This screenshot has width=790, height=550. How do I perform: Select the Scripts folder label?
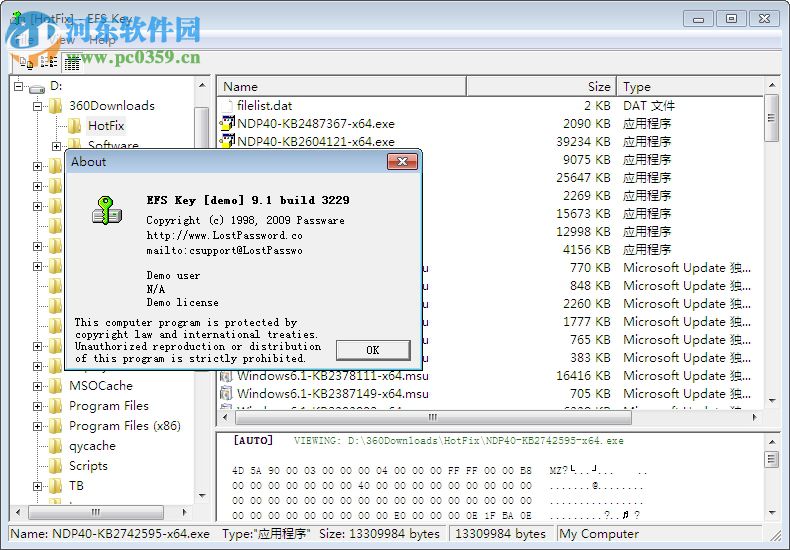[x=88, y=466]
